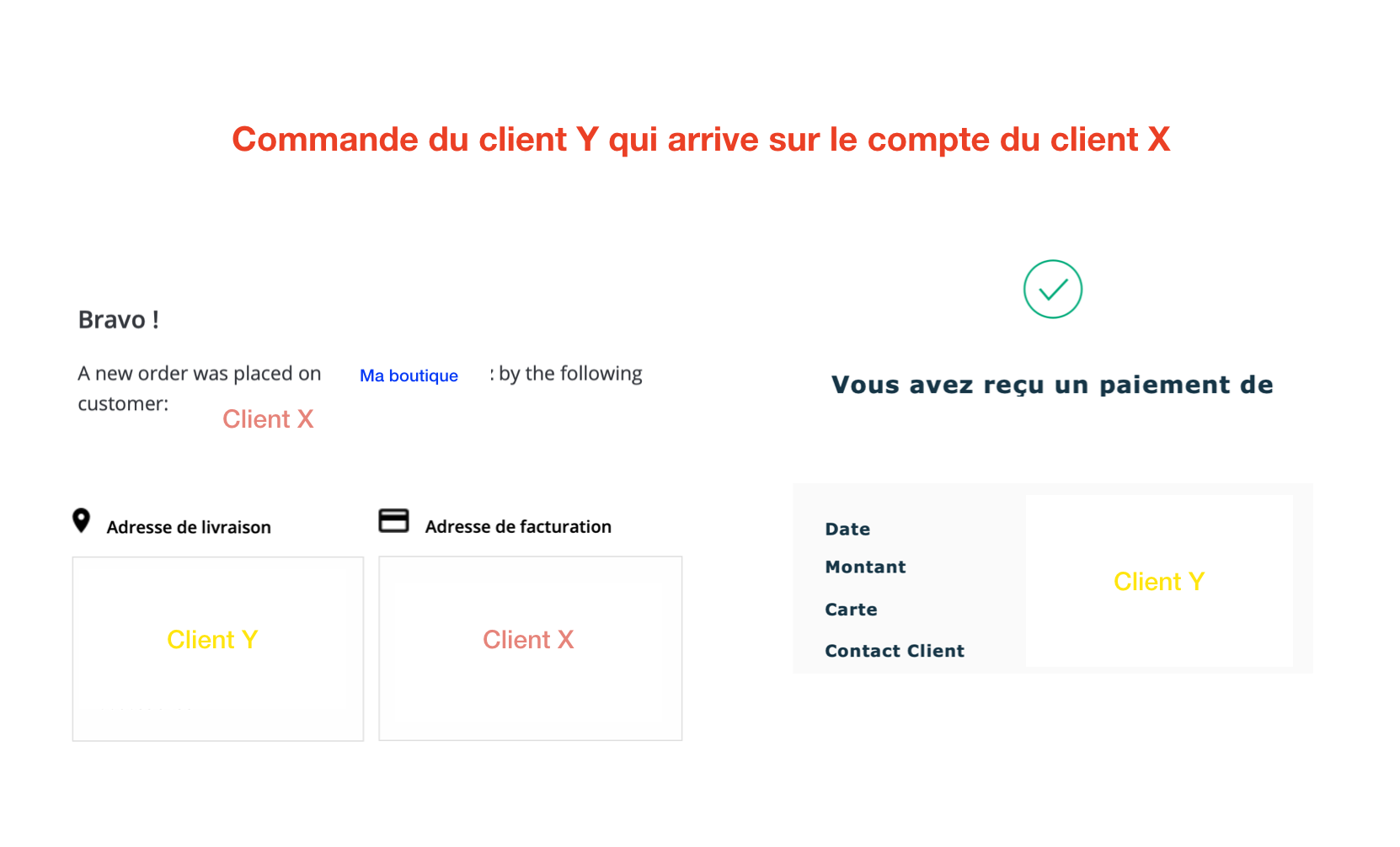
Task: Click the yellow Client Y in delivery box
Action: [212, 640]
